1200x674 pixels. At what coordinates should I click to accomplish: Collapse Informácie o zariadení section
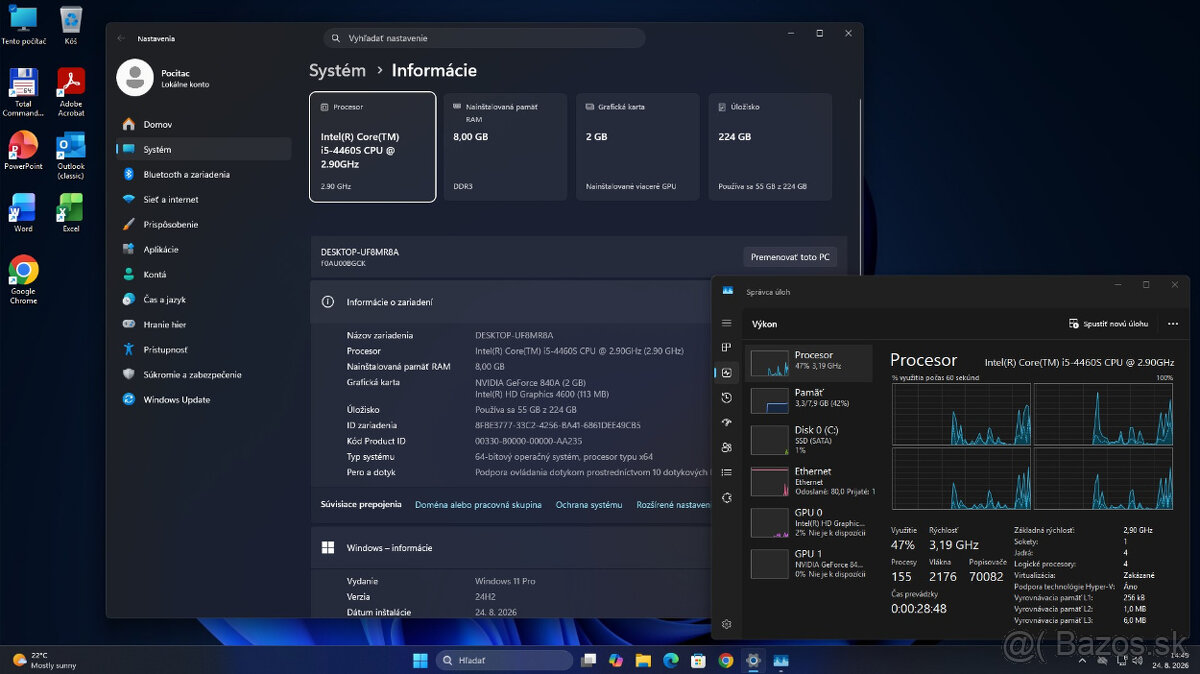[510, 301]
